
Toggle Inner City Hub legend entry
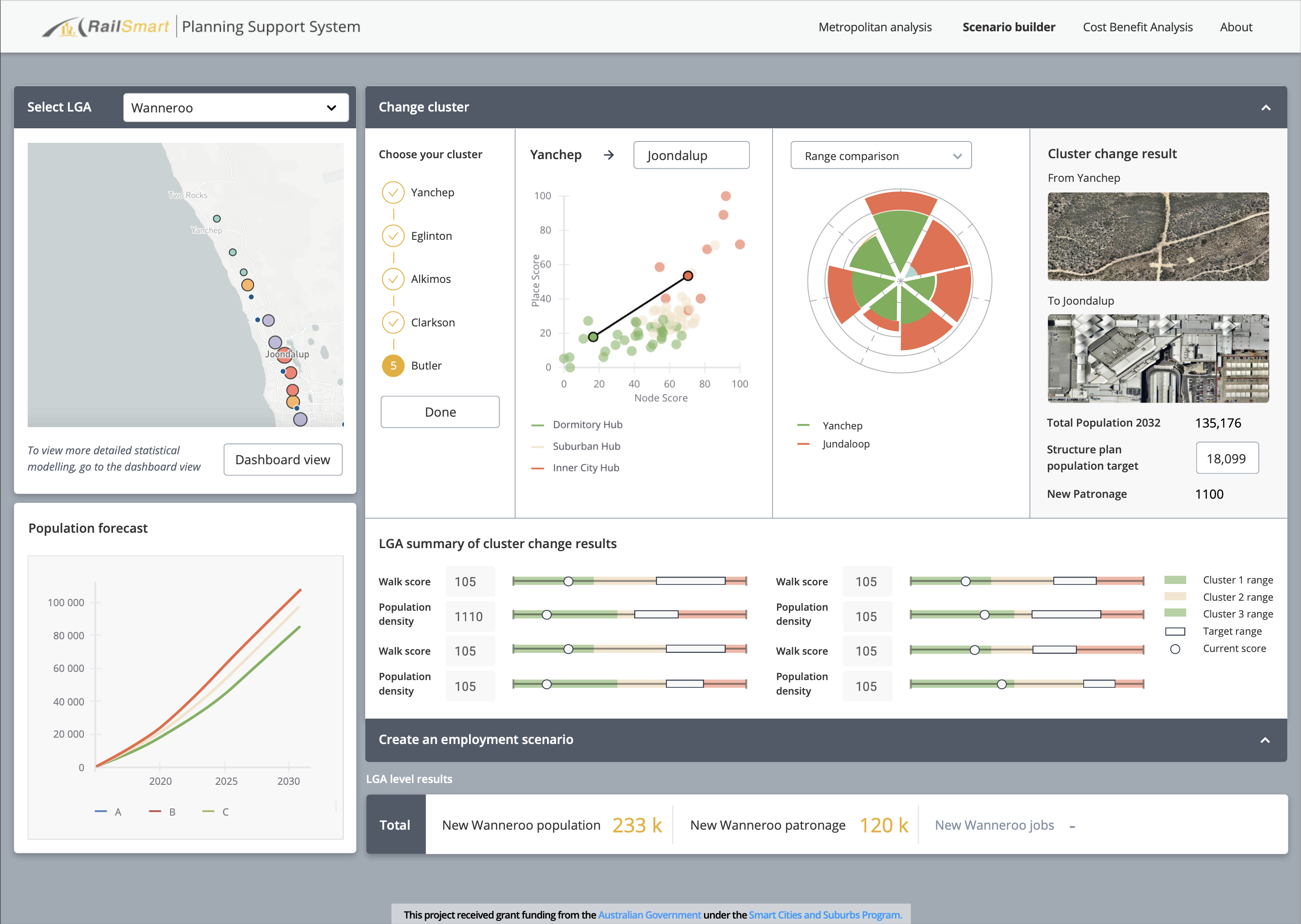click(585, 468)
